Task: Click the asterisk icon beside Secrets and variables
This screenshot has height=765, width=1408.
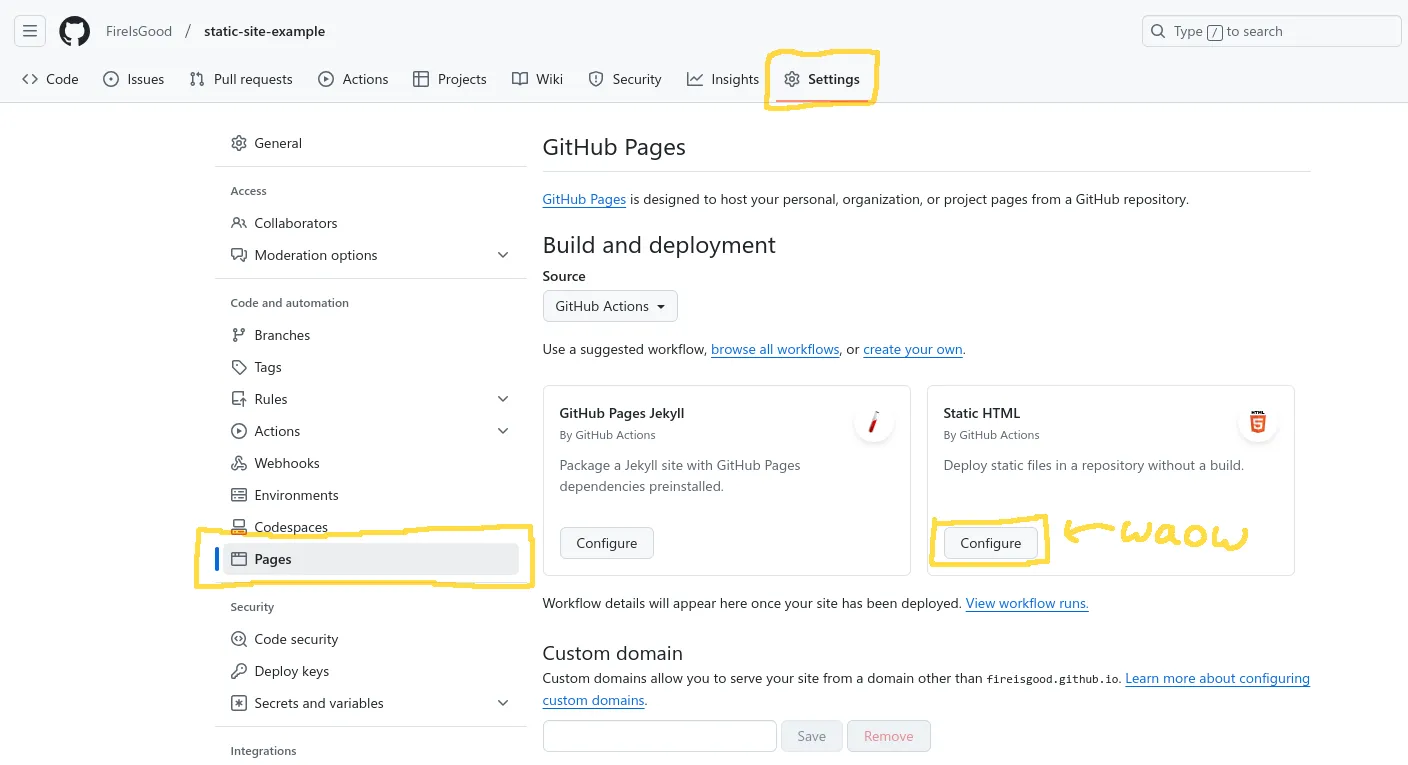Action: tap(239, 703)
